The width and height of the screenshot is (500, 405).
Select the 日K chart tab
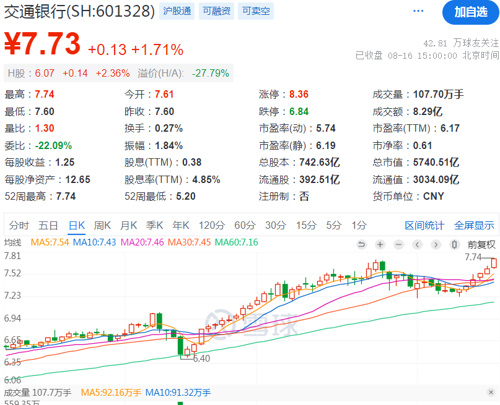[x=77, y=226]
